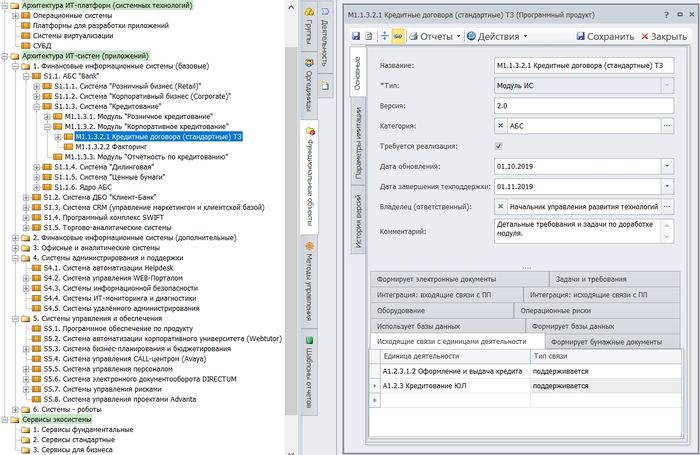Image resolution: width=700 pixels, height=455 pixels.
Task: Switch to История версий vertical tab
Action: tap(357, 225)
